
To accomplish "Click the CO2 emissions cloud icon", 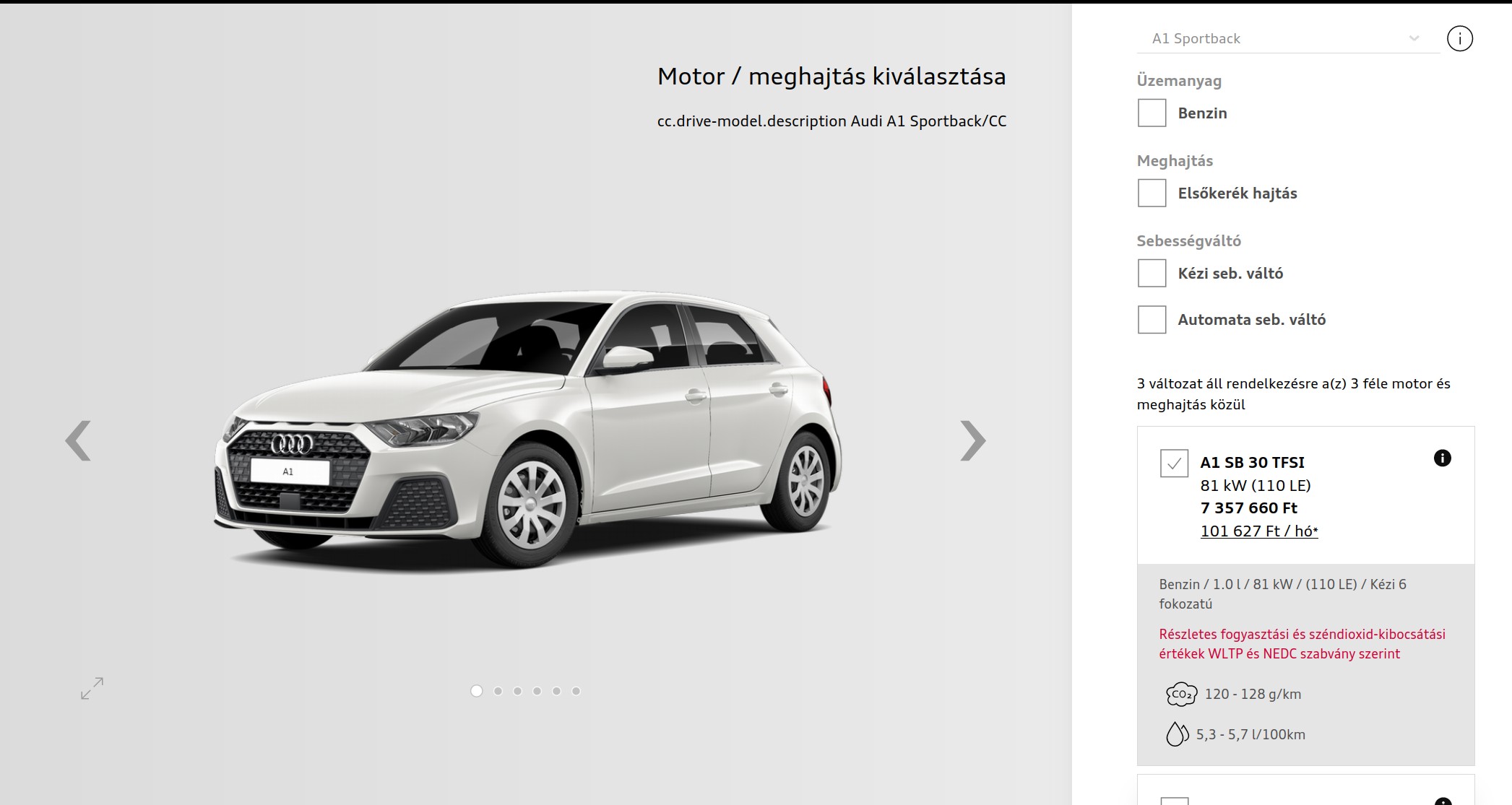I will (1181, 695).
